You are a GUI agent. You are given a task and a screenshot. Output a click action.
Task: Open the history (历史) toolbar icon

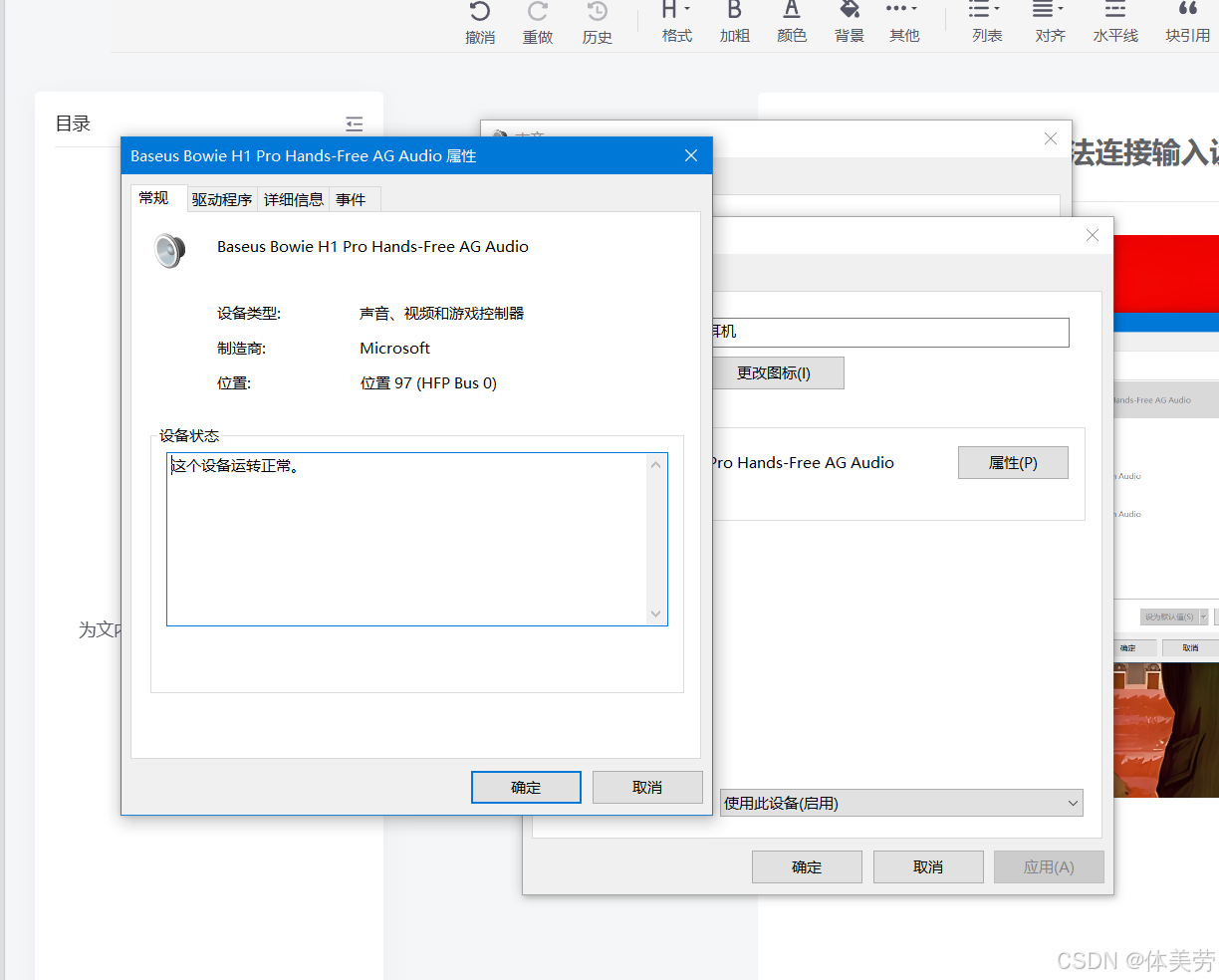pos(598,22)
